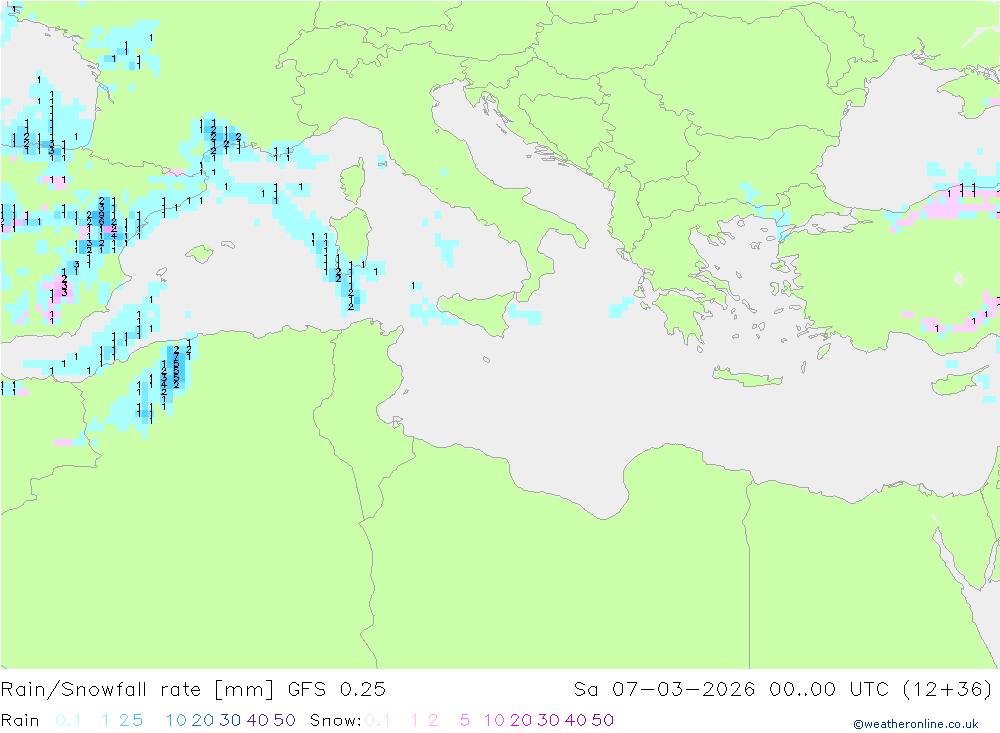The height and width of the screenshot is (733, 1000).
Task: Click the snow legend value 30
Action: (548, 720)
